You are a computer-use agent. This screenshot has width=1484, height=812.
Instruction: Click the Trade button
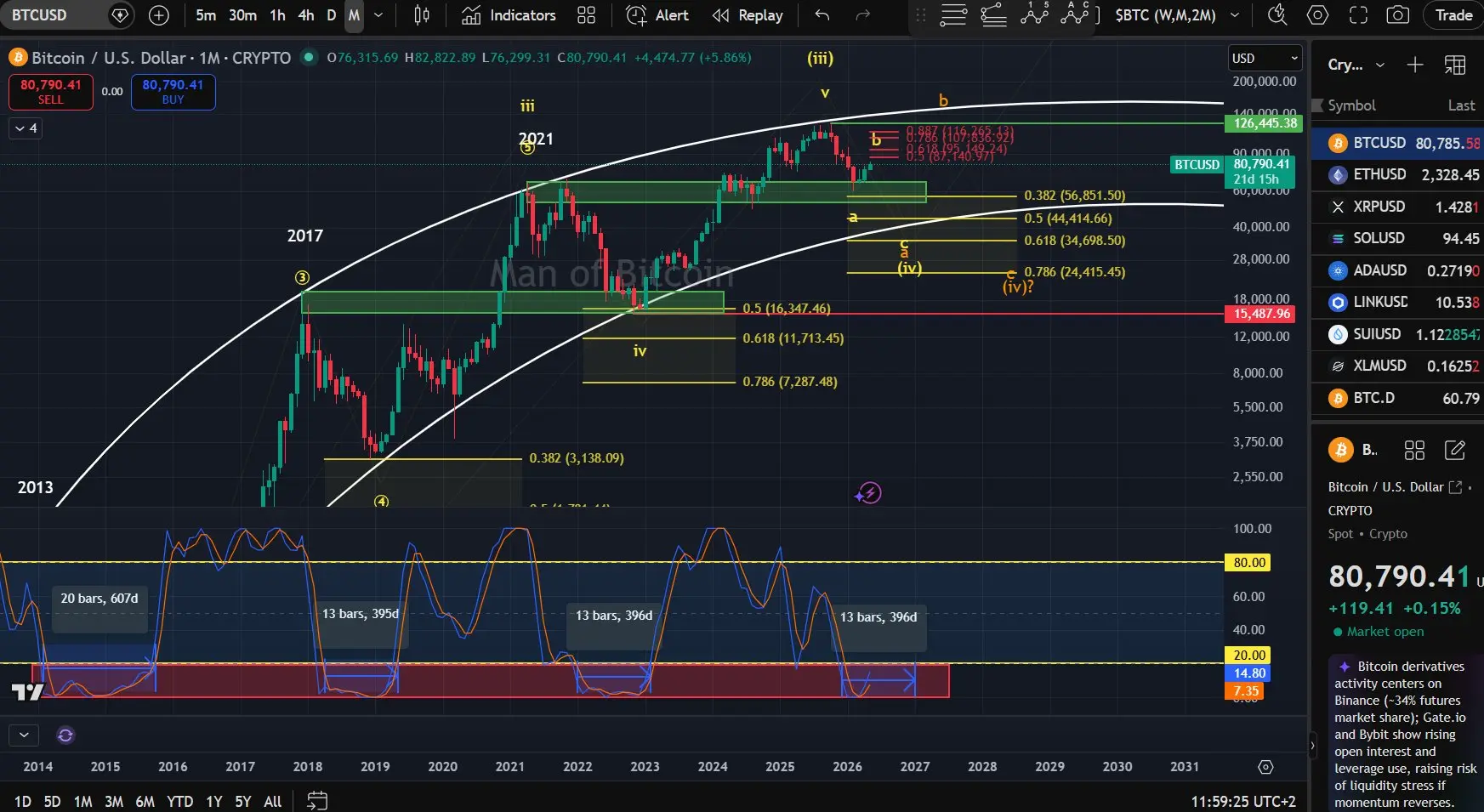tap(1453, 15)
